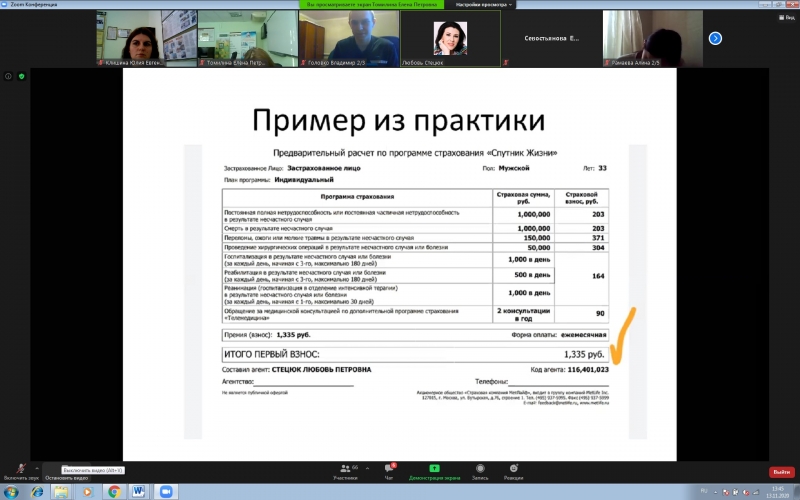The width and height of the screenshot is (800, 500).
Task: Click agent name СТЕЦЮК ЛЮБОВЬ ПЕТРОВНА
Action: pos(321,369)
